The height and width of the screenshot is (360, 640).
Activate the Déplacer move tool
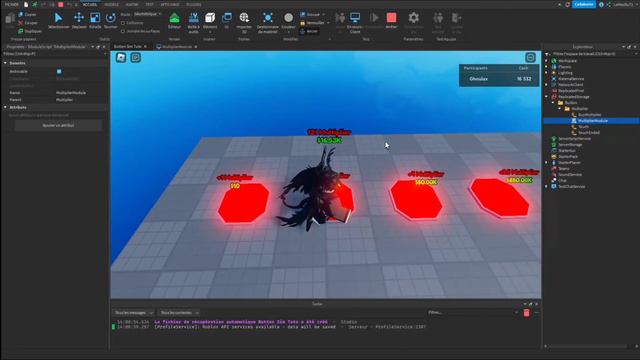[79, 20]
